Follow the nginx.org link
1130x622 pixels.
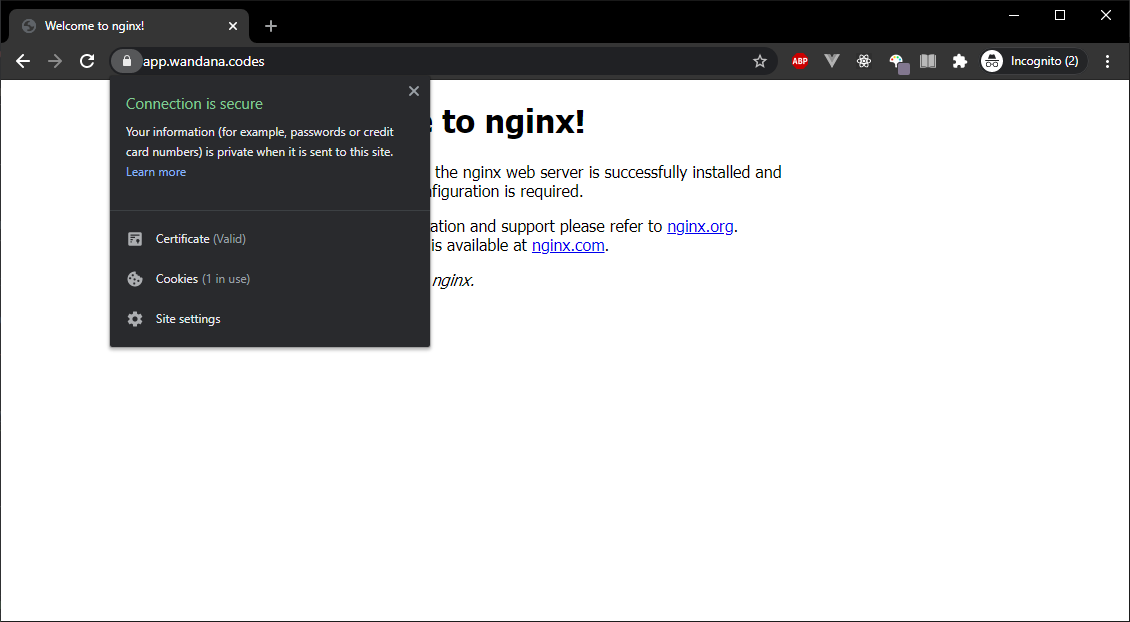pyautogui.click(x=700, y=226)
